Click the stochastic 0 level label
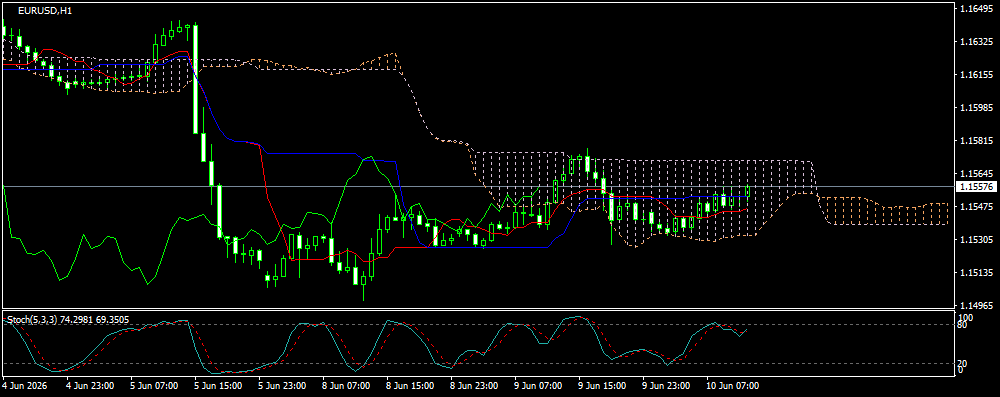The width and height of the screenshot is (1000, 397). (961, 370)
